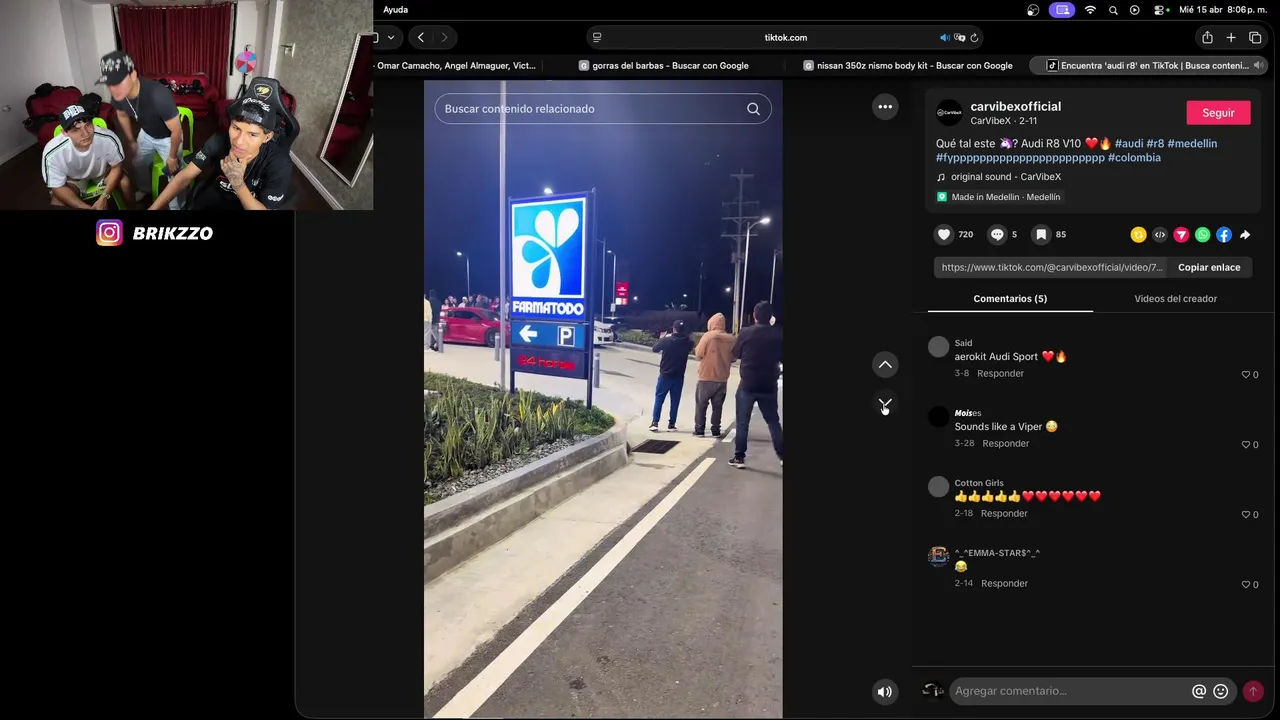The image size is (1280, 720).
Task: Share the video to Facebook
Action: [x=1224, y=235]
